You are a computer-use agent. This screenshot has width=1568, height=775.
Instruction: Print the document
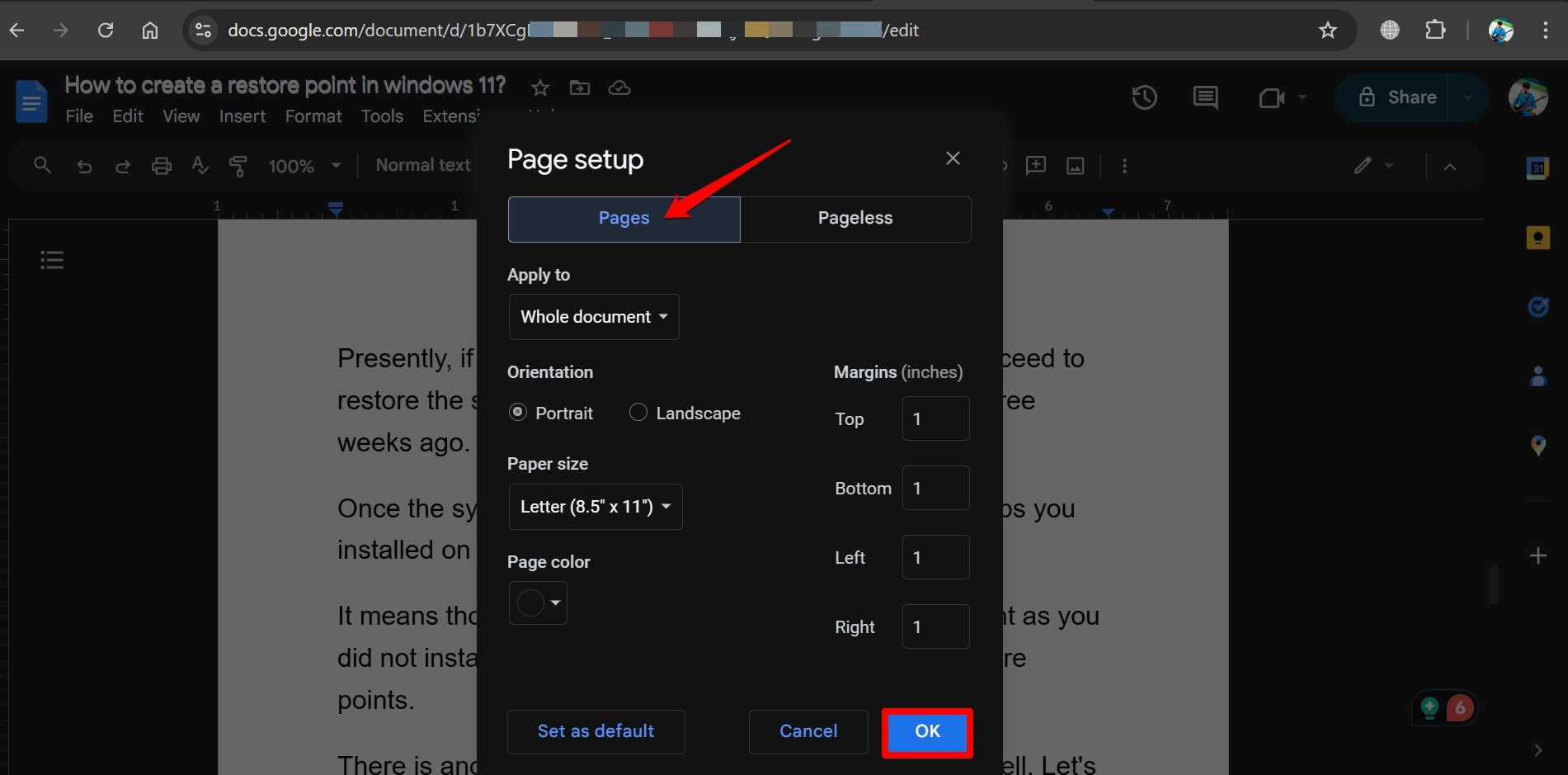point(162,166)
